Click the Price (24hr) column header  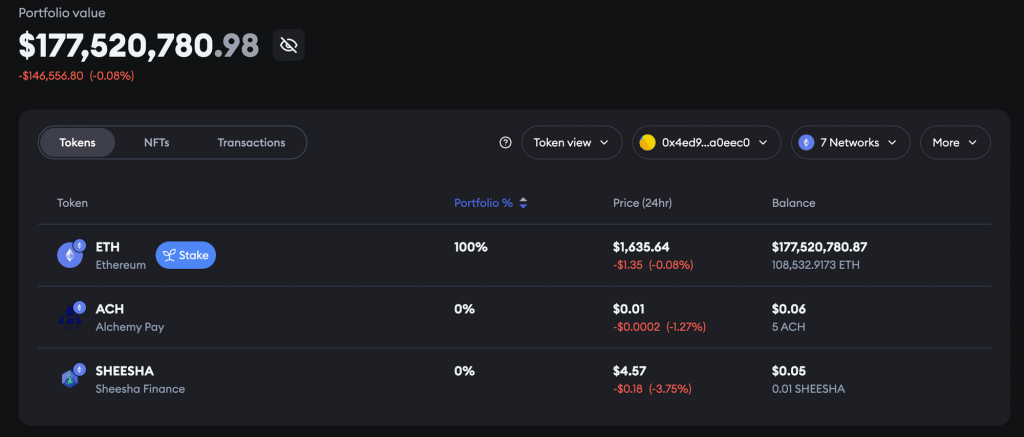[x=642, y=203]
